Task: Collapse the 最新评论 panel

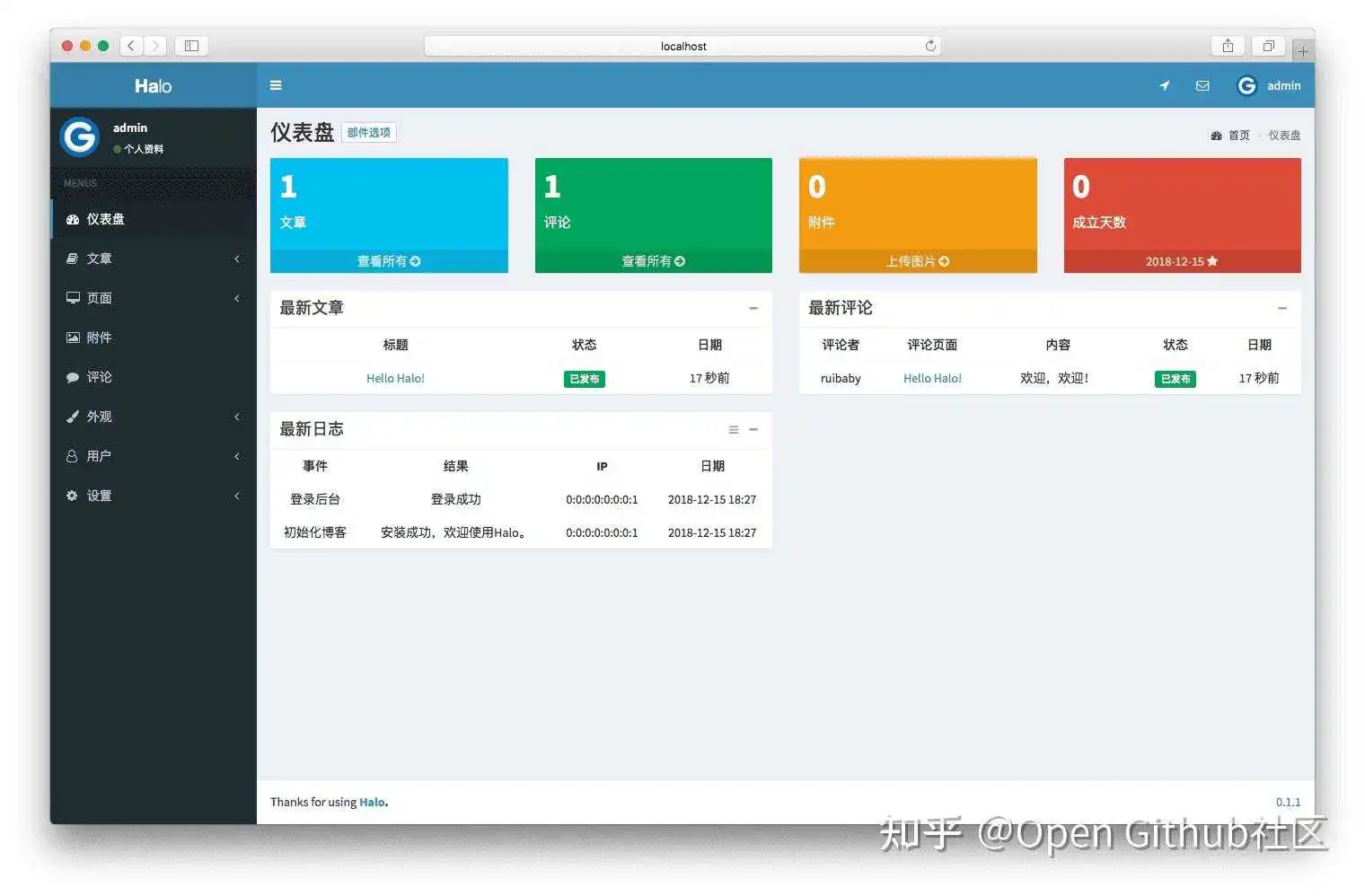Action: click(1282, 308)
